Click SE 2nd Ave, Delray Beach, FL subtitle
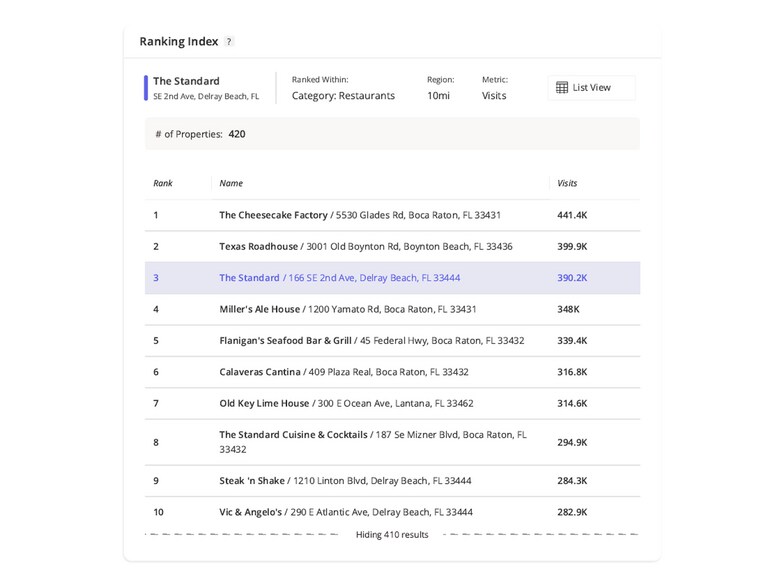784x588 pixels. (x=206, y=96)
